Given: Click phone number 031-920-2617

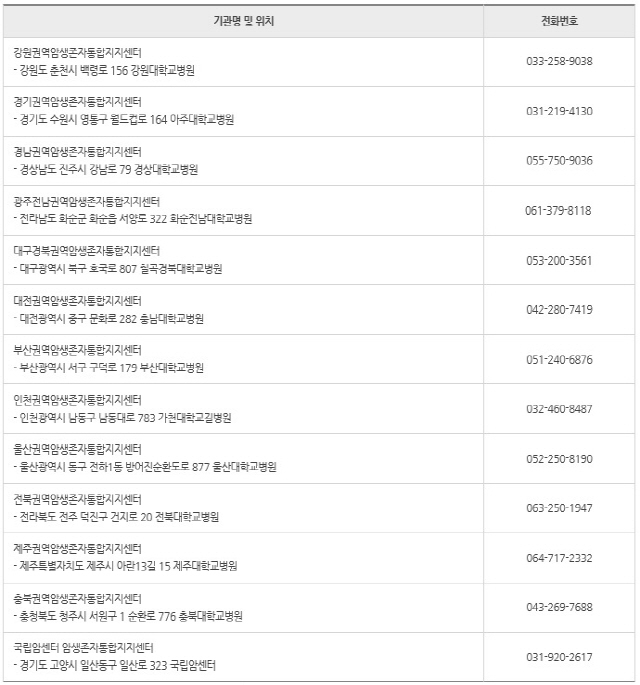Looking at the screenshot, I should 559,657.
